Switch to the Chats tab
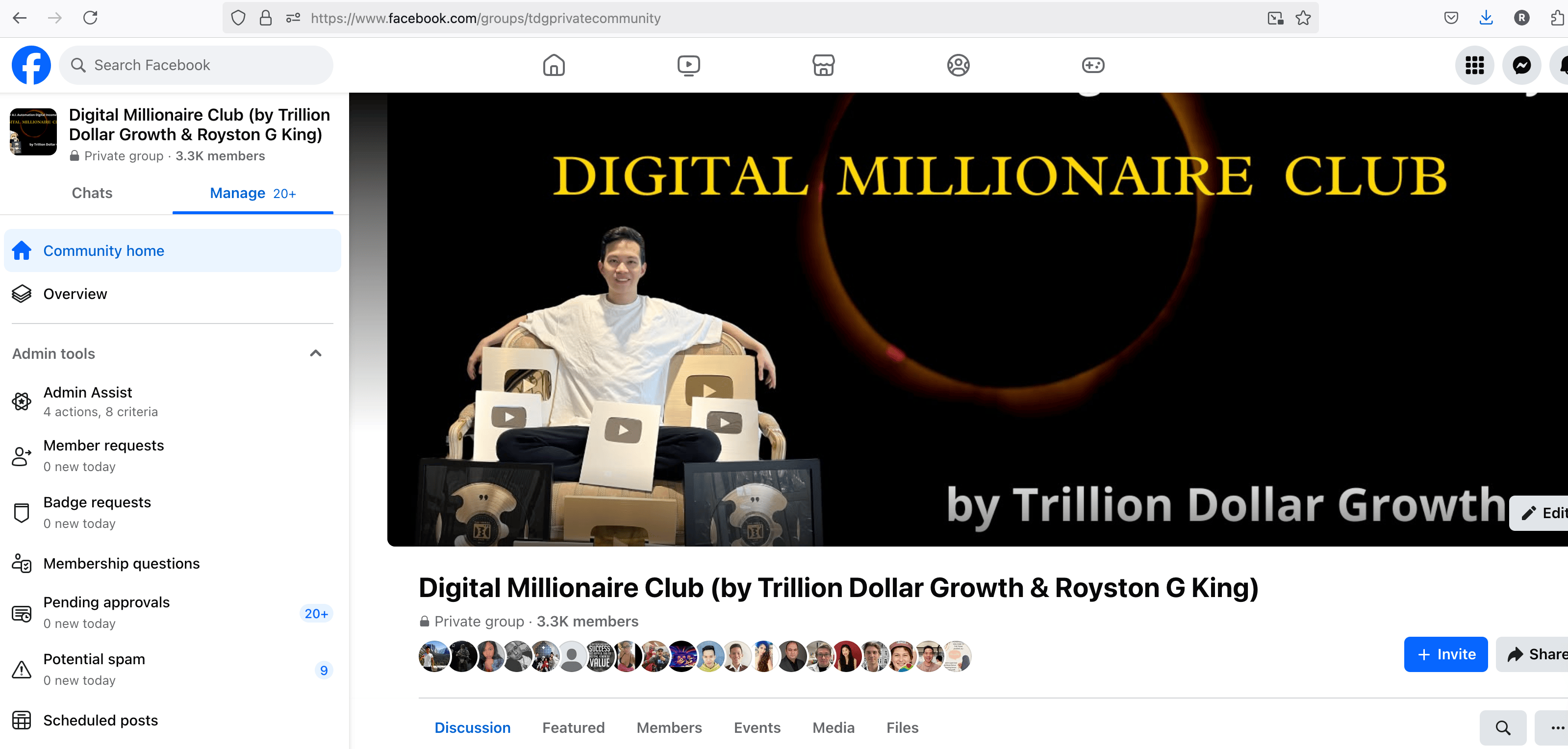The width and height of the screenshot is (1568, 749). point(92,193)
